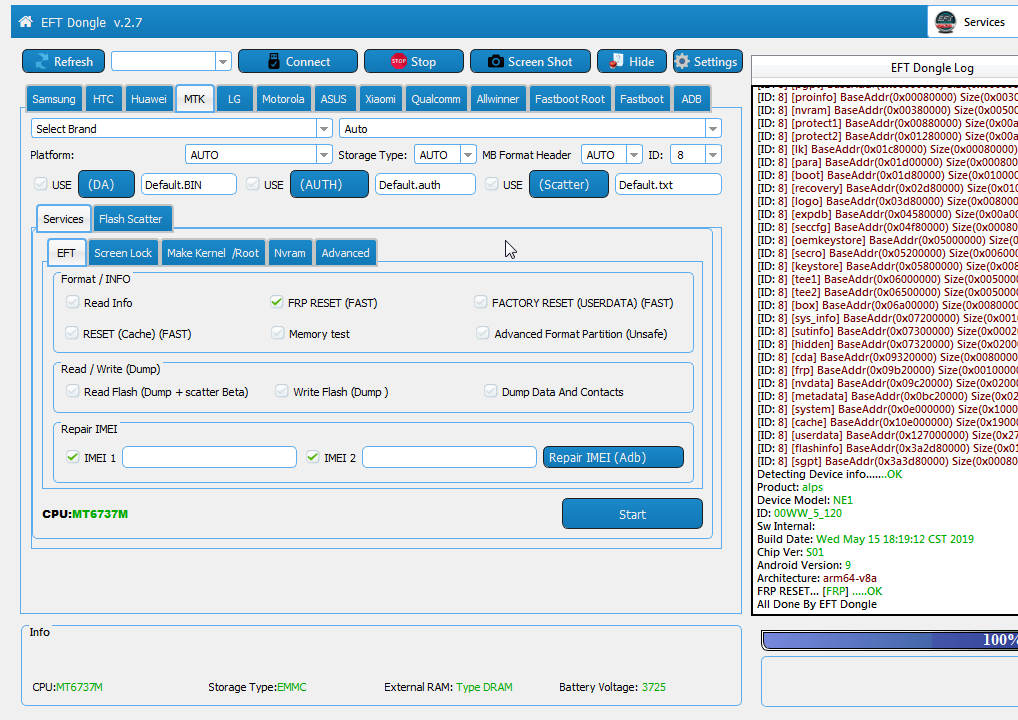Image resolution: width=1018 pixels, height=720 pixels.
Task: Click the (Scatter) file button
Action: pos(569,184)
